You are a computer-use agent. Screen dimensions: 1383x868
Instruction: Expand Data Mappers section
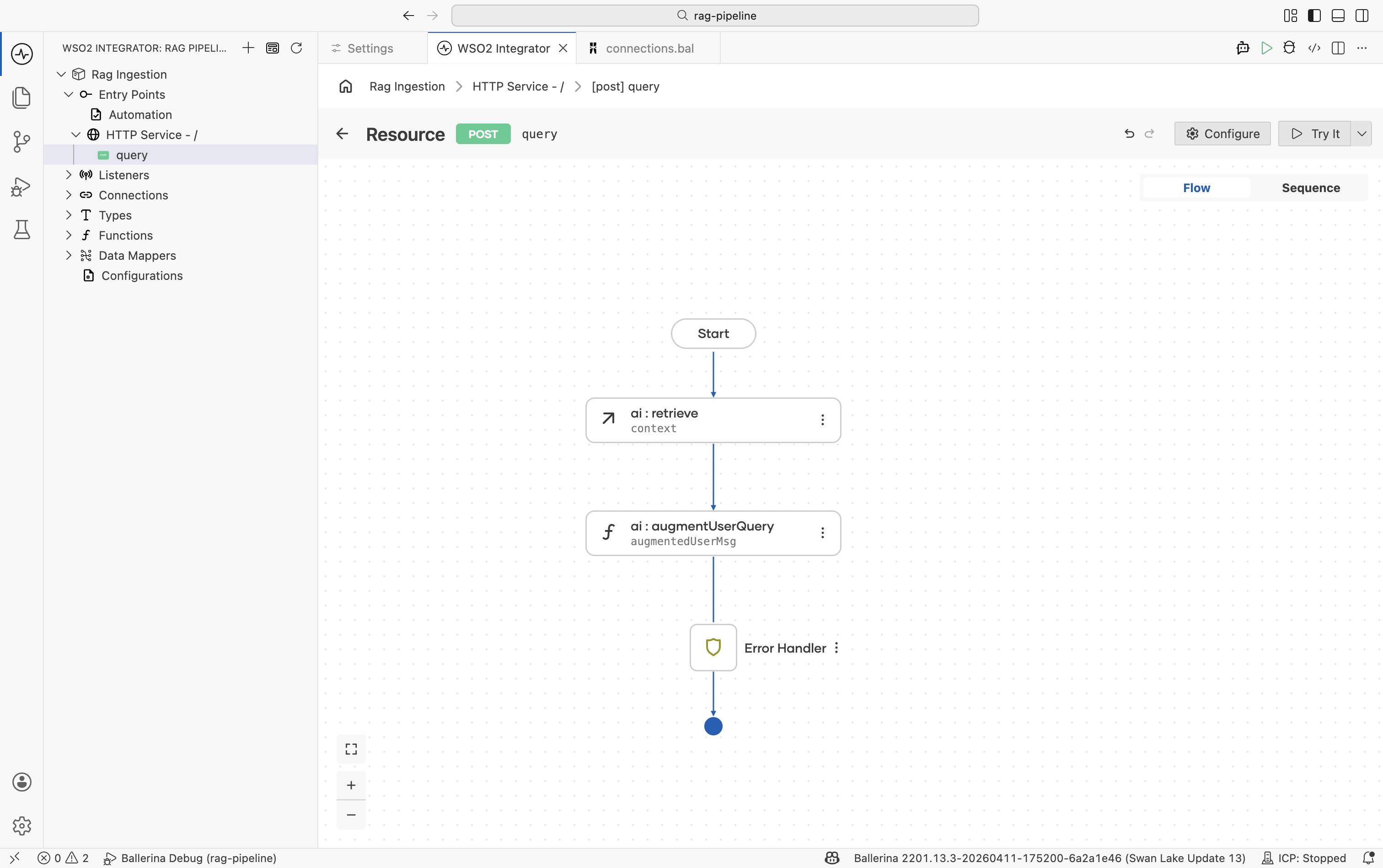pyautogui.click(x=69, y=256)
